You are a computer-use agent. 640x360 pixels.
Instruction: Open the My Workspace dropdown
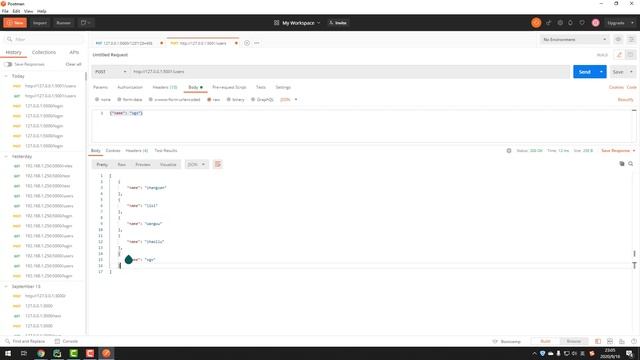(x=297, y=23)
